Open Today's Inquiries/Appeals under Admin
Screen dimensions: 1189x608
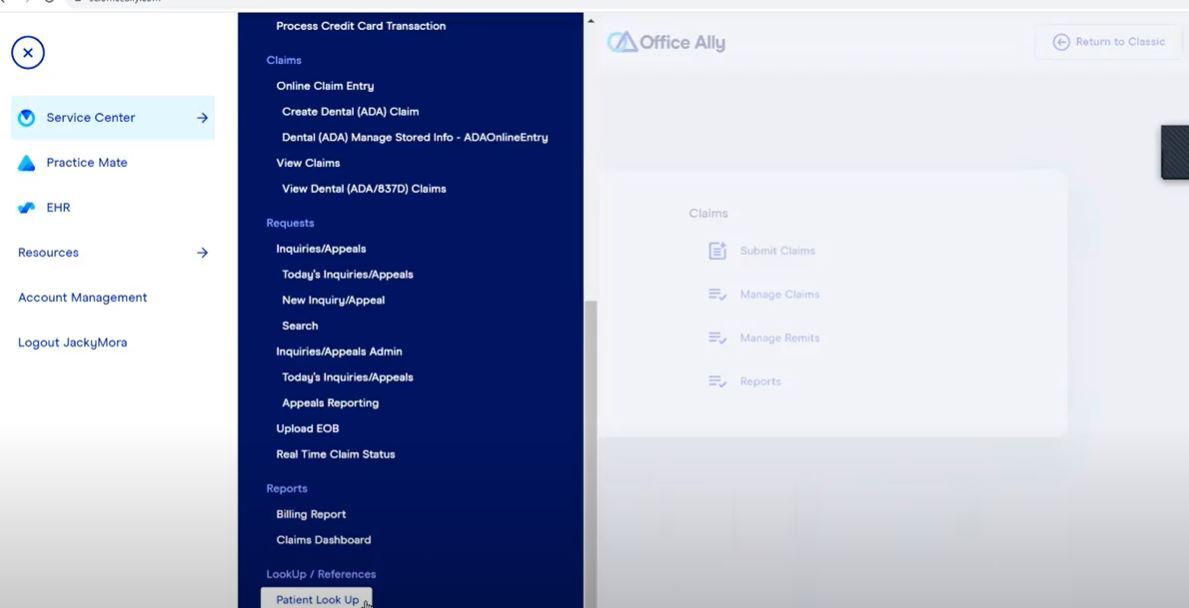(x=347, y=378)
